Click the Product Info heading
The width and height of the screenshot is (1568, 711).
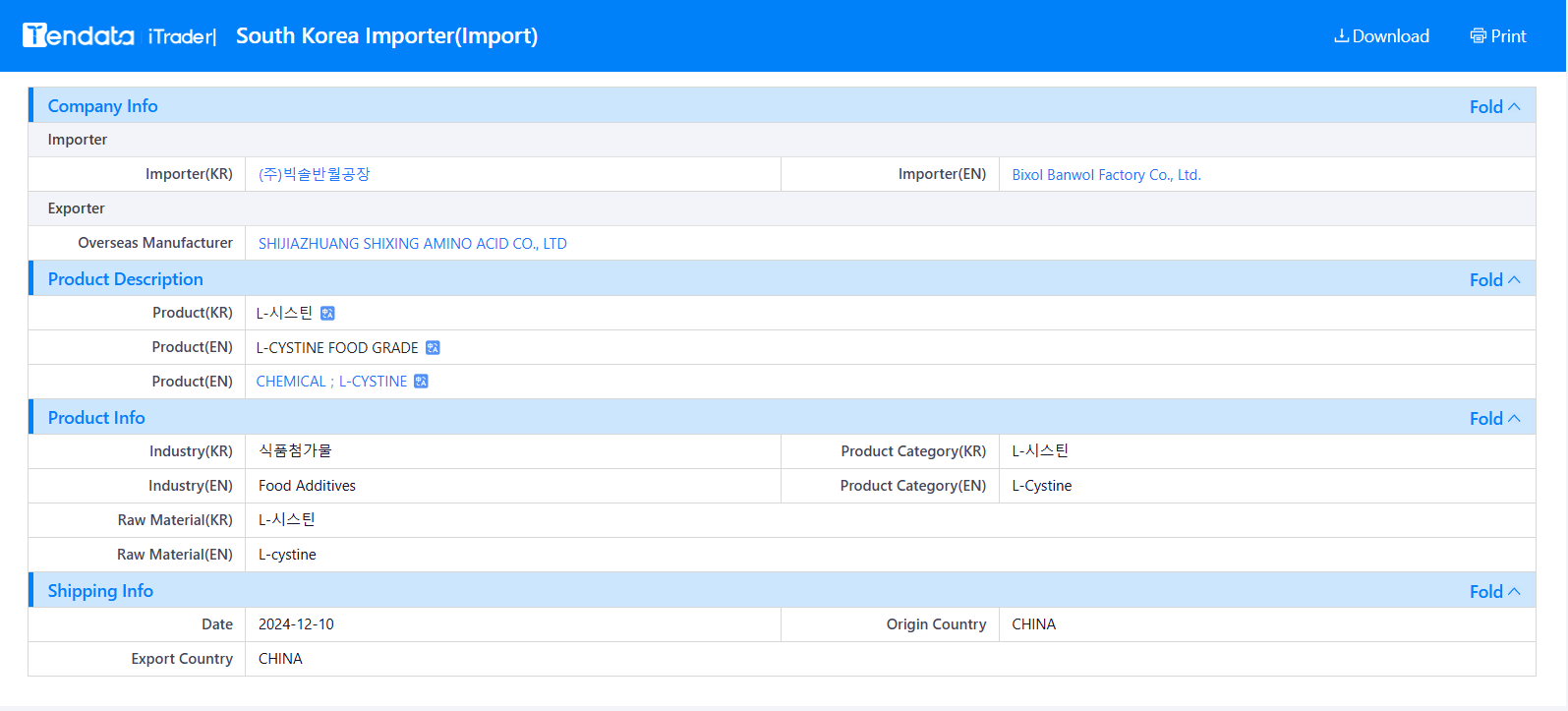pos(96,418)
